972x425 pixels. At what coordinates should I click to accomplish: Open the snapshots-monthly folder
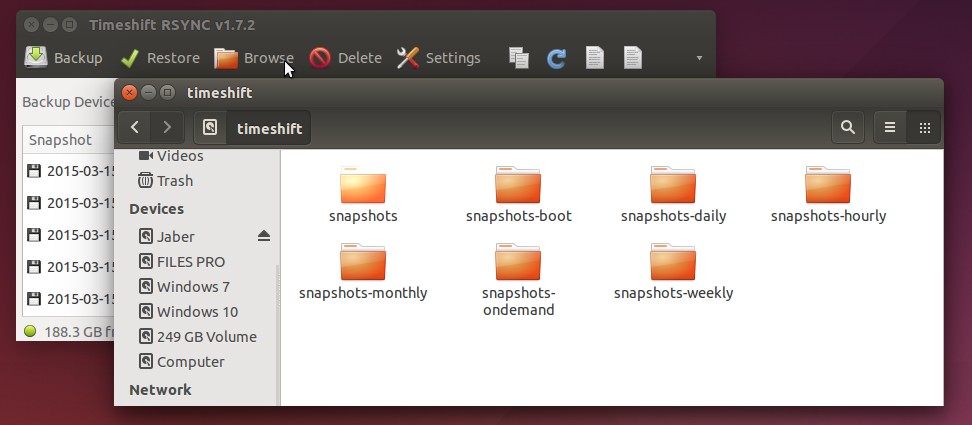coord(363,271)
